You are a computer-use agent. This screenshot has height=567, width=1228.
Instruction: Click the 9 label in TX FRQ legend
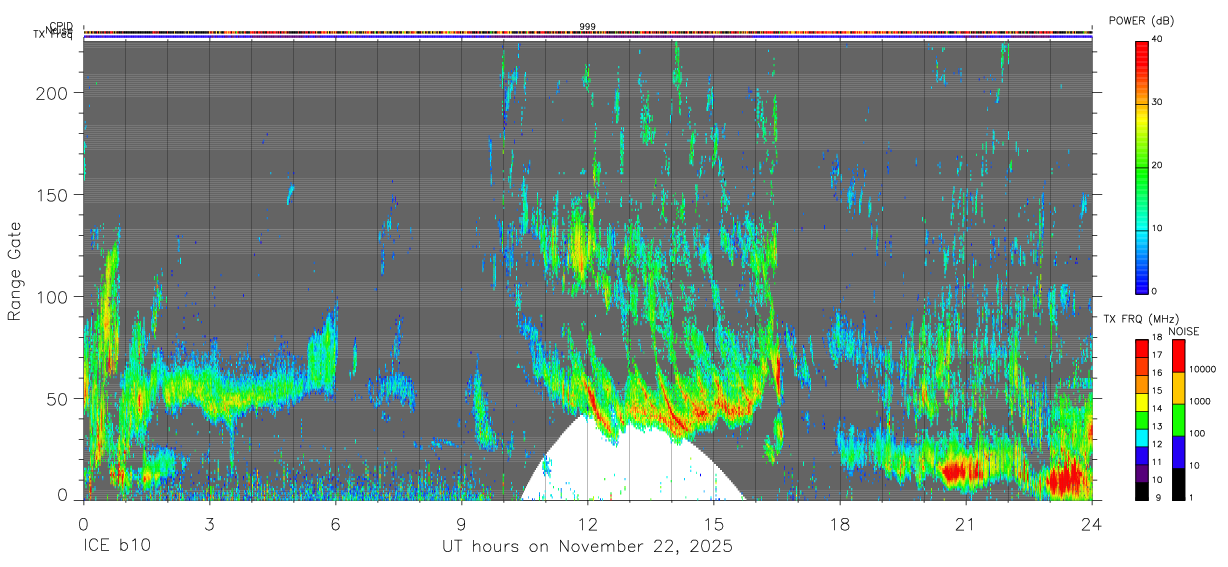1157,497
